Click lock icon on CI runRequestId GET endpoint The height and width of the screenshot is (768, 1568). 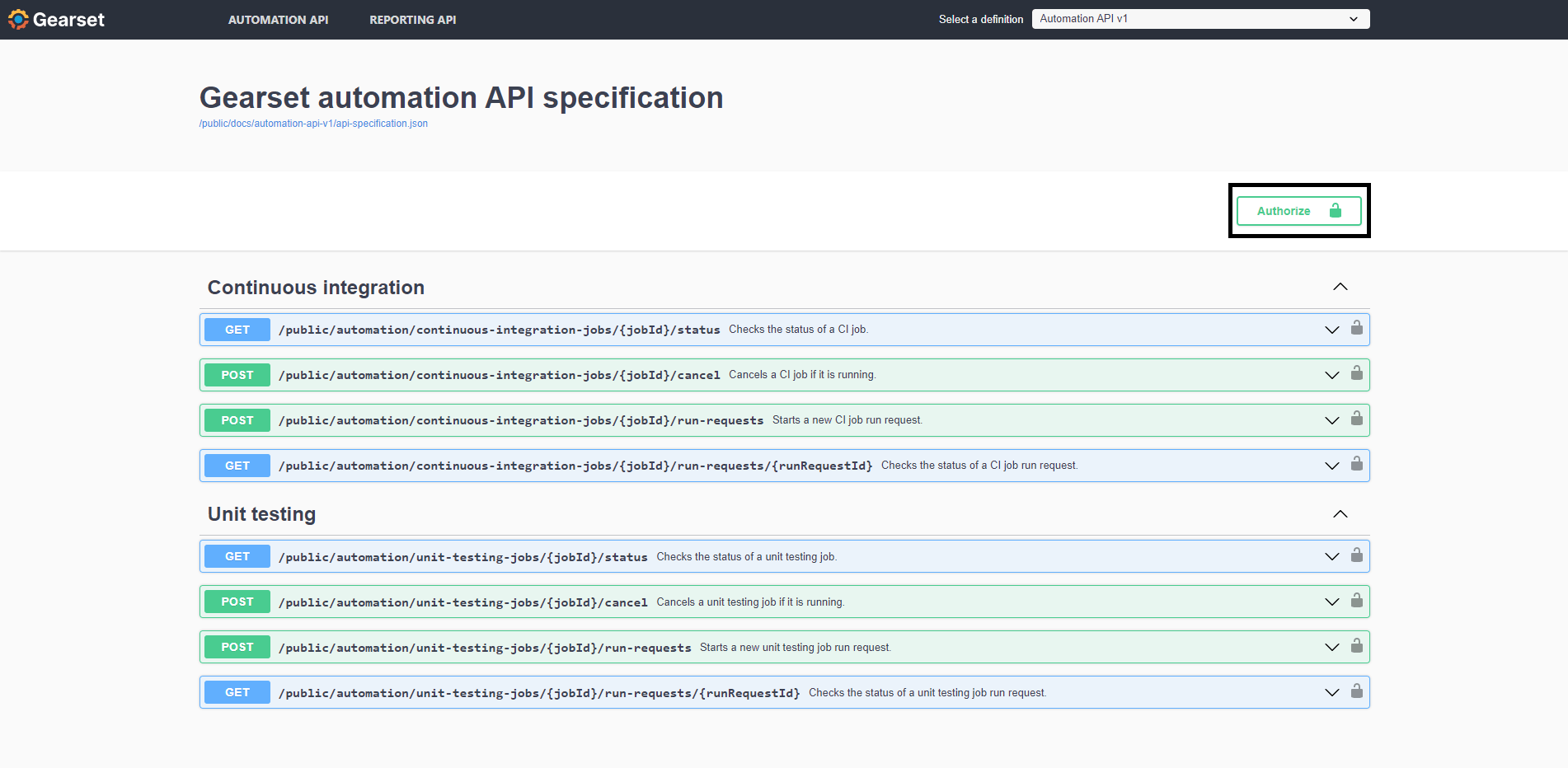point(1356,465)
